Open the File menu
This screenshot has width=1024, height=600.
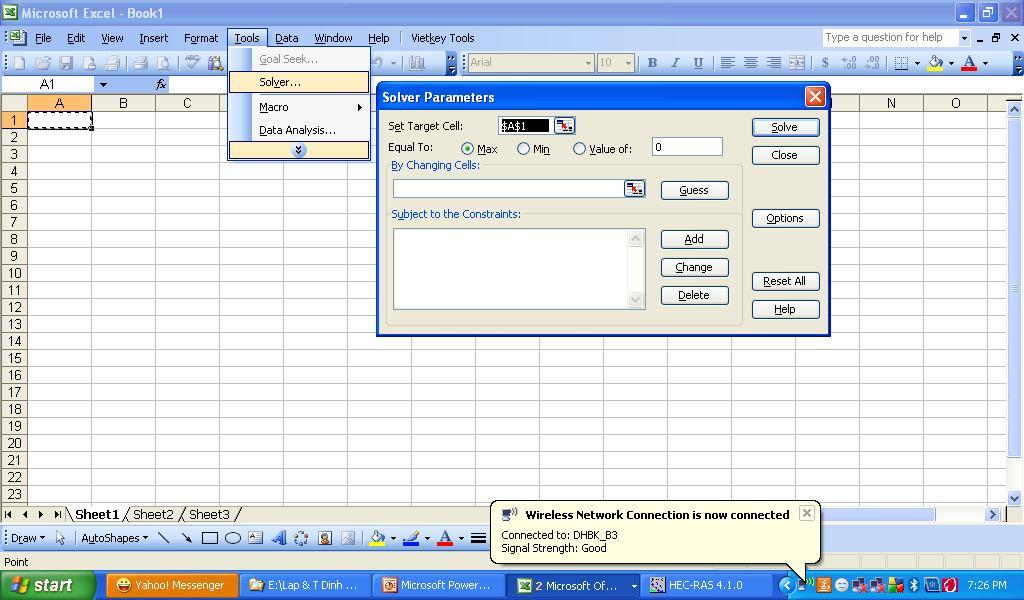[43, 38]
